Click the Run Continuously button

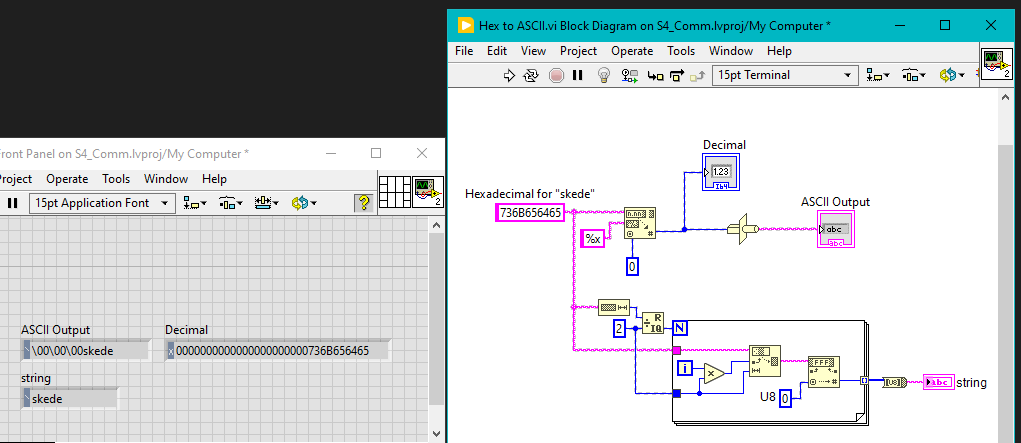[530, 75]
